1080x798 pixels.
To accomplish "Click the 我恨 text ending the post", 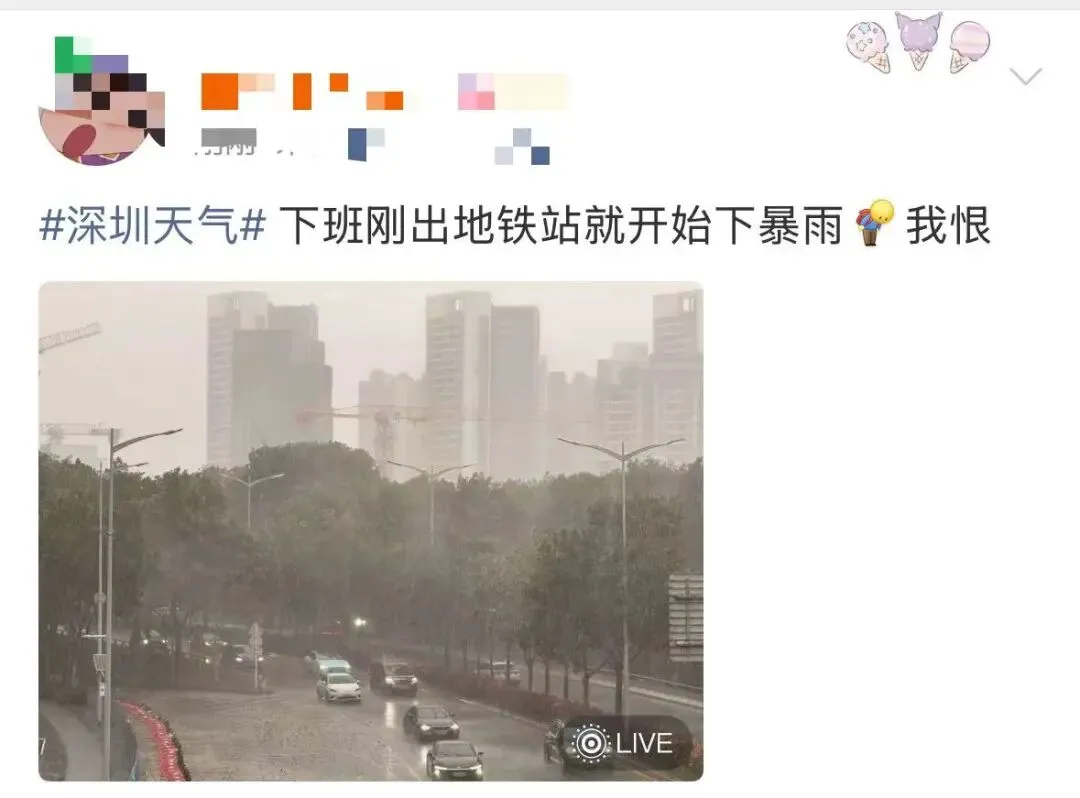I will 948,225.
